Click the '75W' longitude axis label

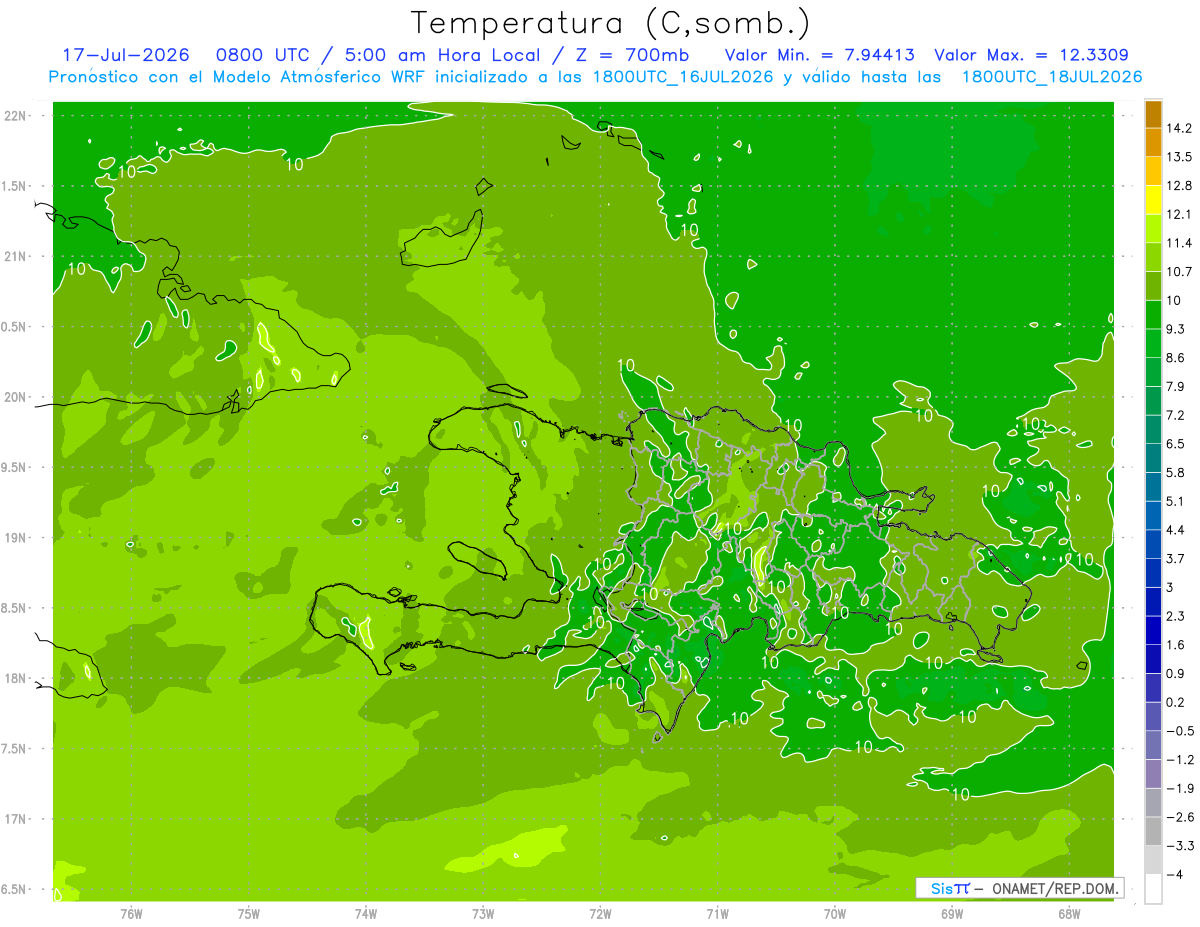249,913
